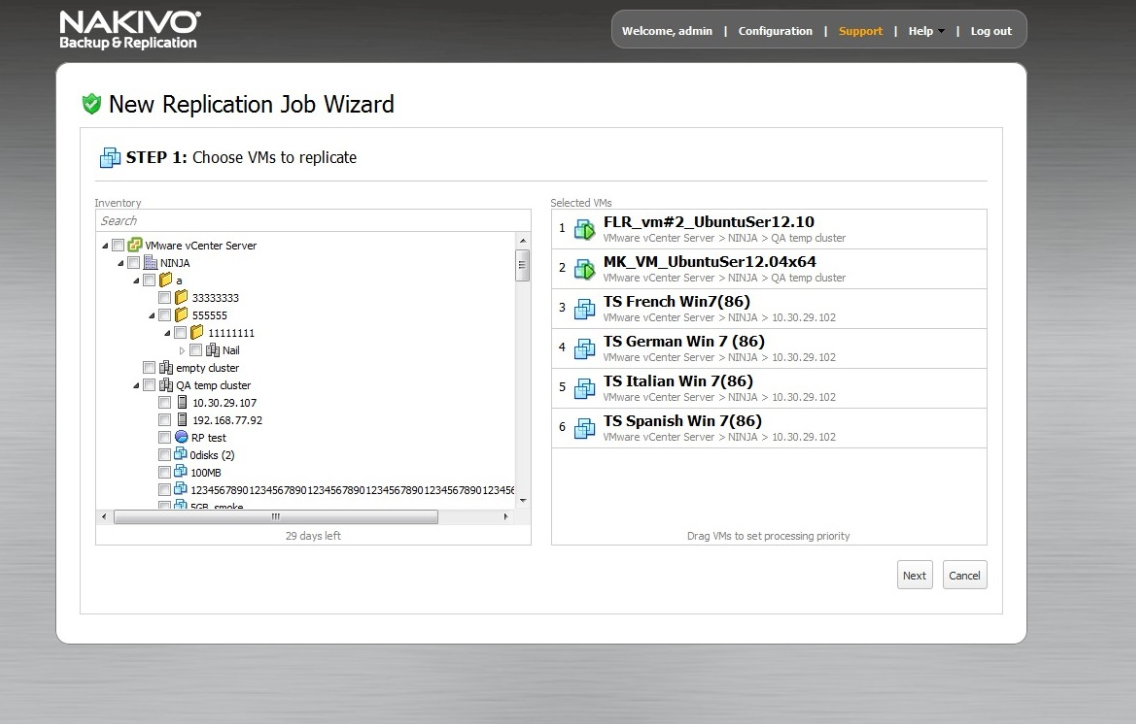The width and height of the screenshot is (1136, 724).
Task: Collapse the QA temp cluster node
Action: [x=136, y=386]
